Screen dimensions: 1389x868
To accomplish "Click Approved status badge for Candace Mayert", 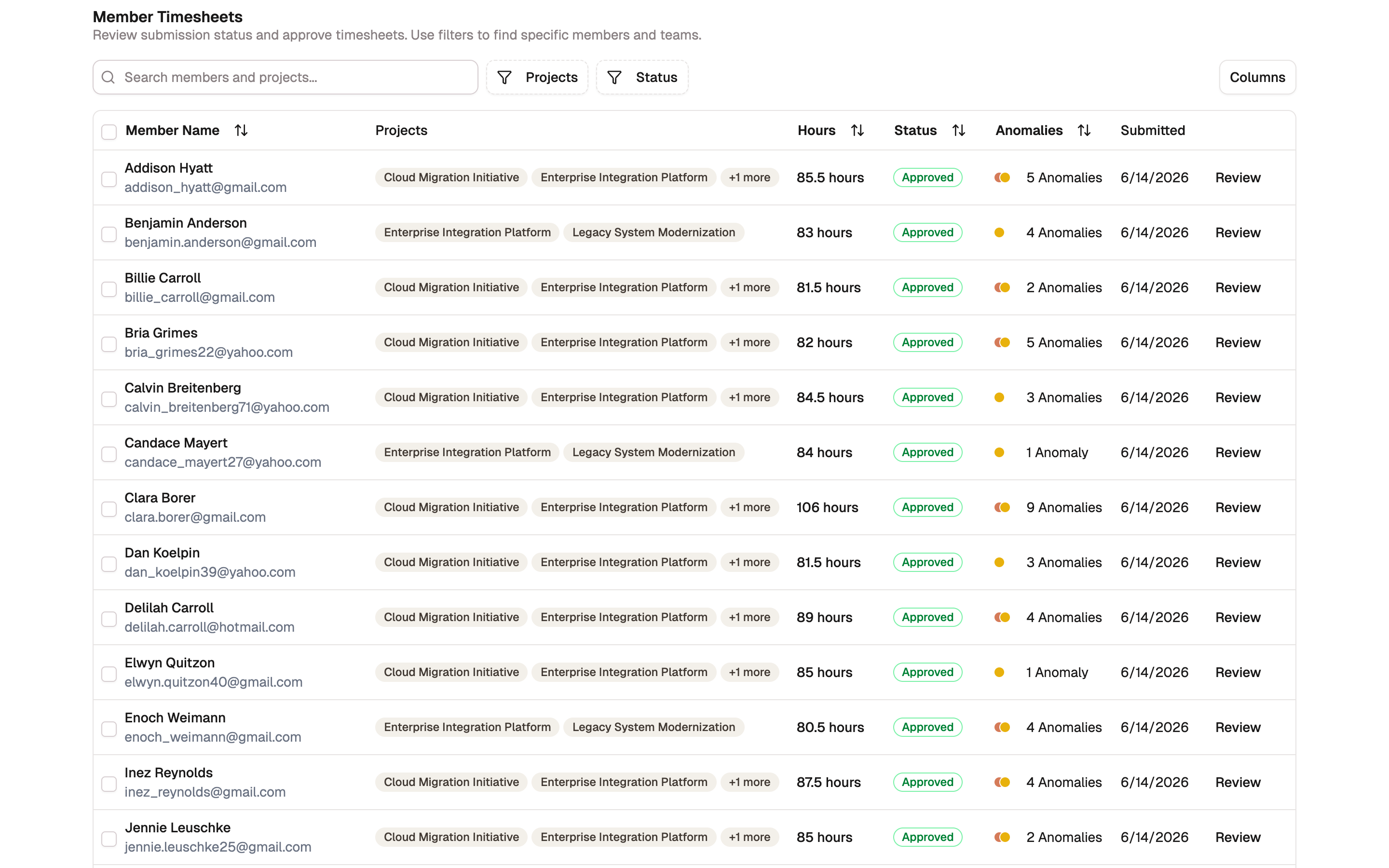I will pos(927,452).
